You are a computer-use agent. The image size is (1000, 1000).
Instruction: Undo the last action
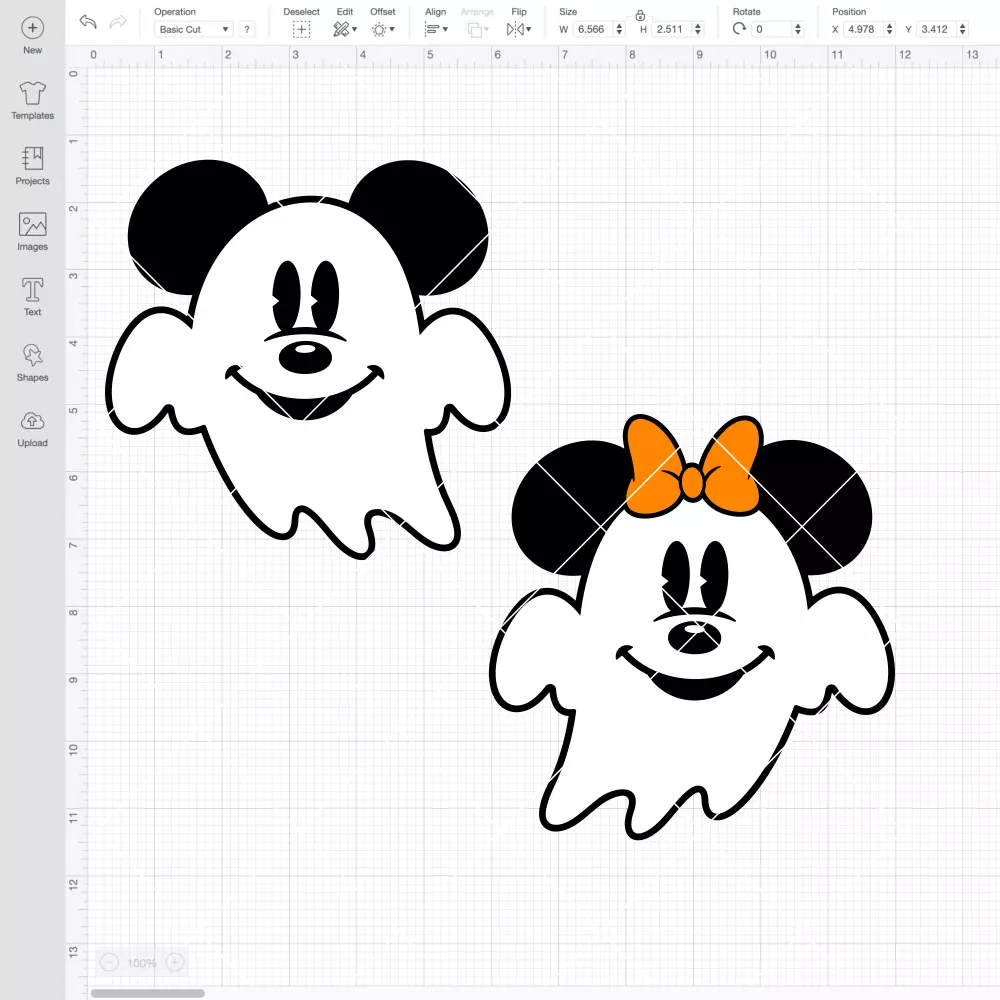pos(88,22)
